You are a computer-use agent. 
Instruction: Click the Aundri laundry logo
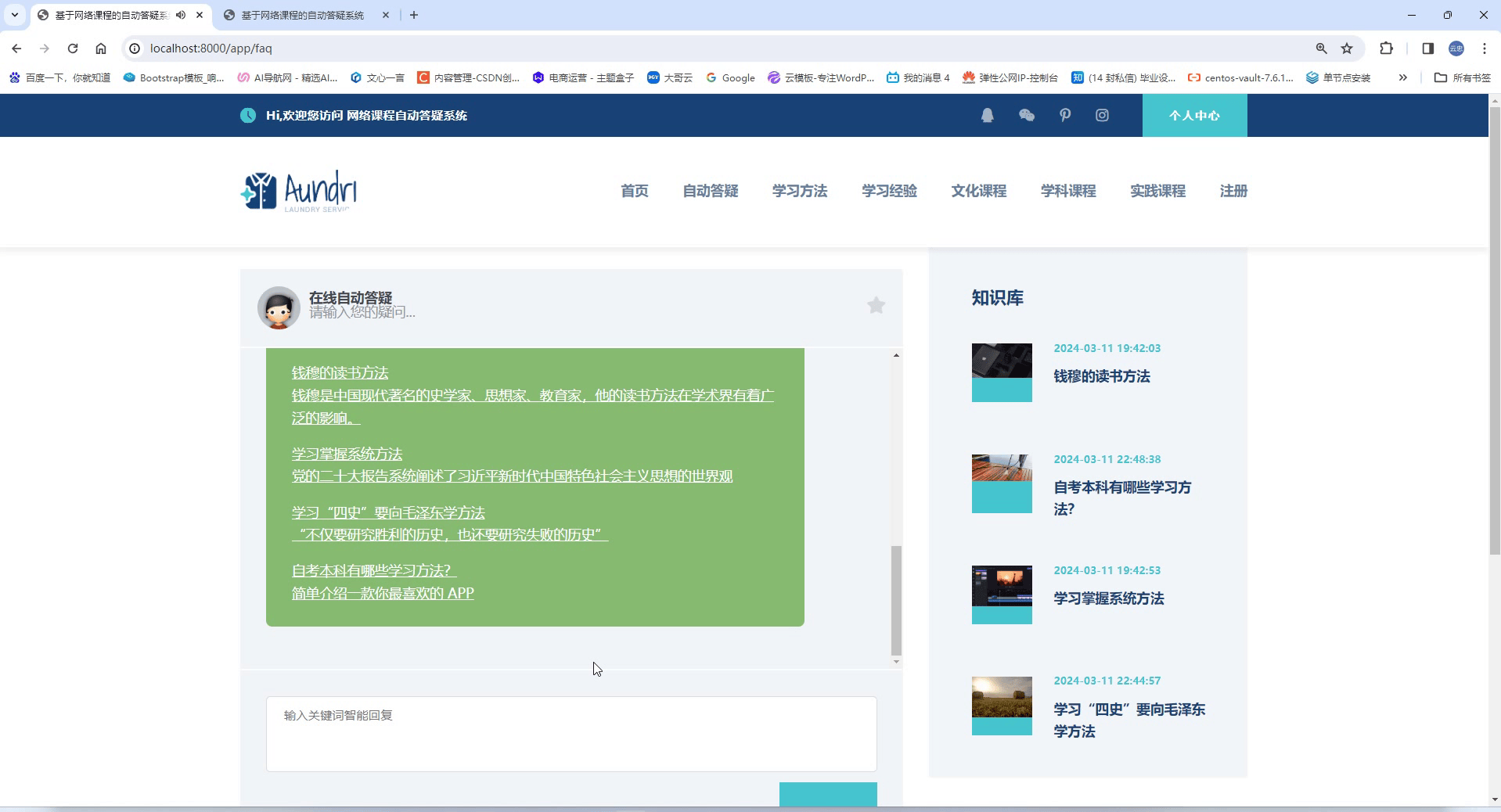pos(299,191)
